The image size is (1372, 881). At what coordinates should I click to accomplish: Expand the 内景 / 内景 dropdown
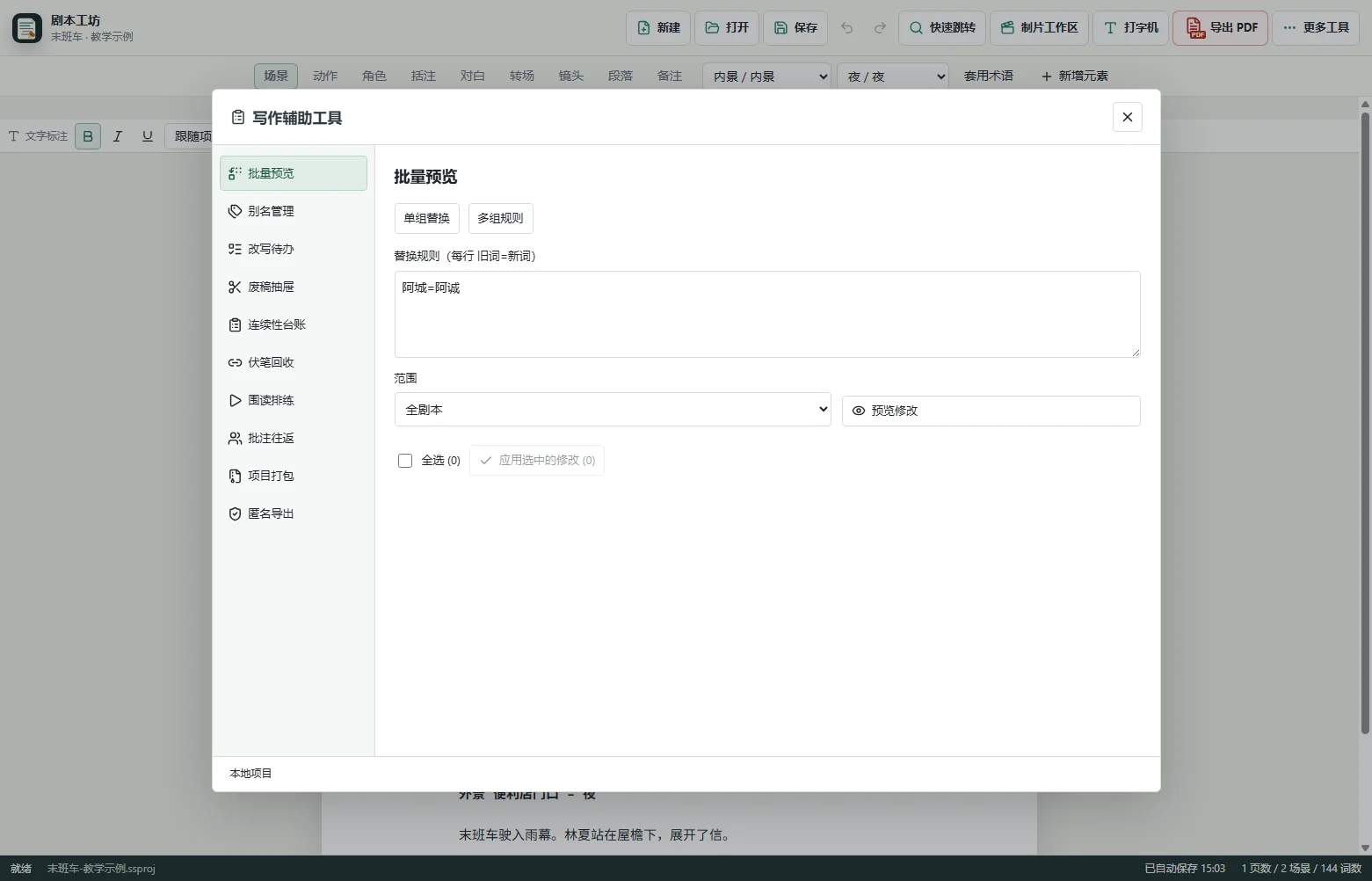tap(766, 76)
